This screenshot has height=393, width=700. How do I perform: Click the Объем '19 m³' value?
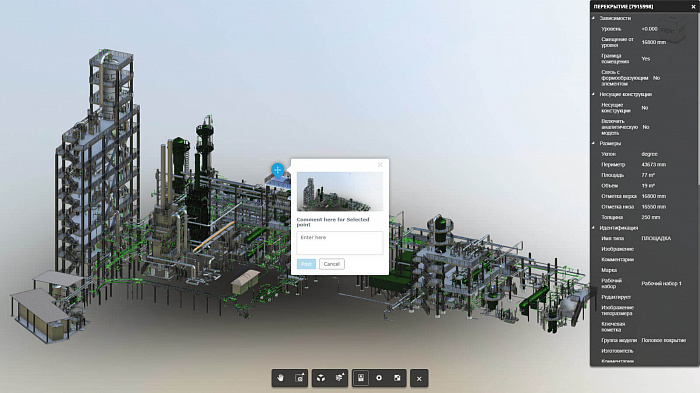pyautogui.click(x=648, y=186)
